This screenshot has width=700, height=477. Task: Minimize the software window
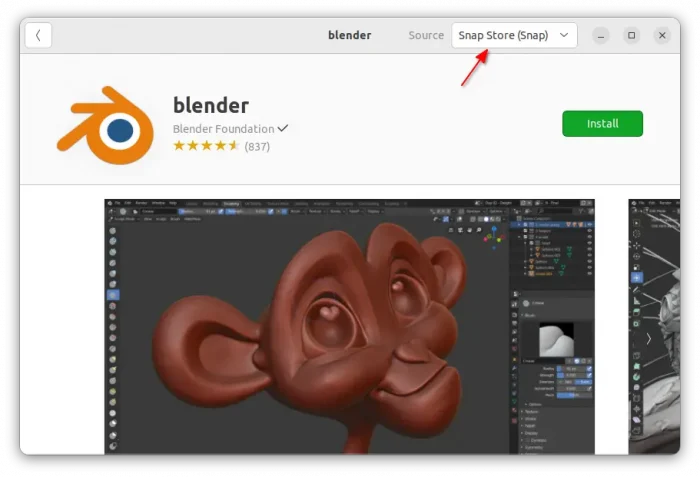click(600, 35)
